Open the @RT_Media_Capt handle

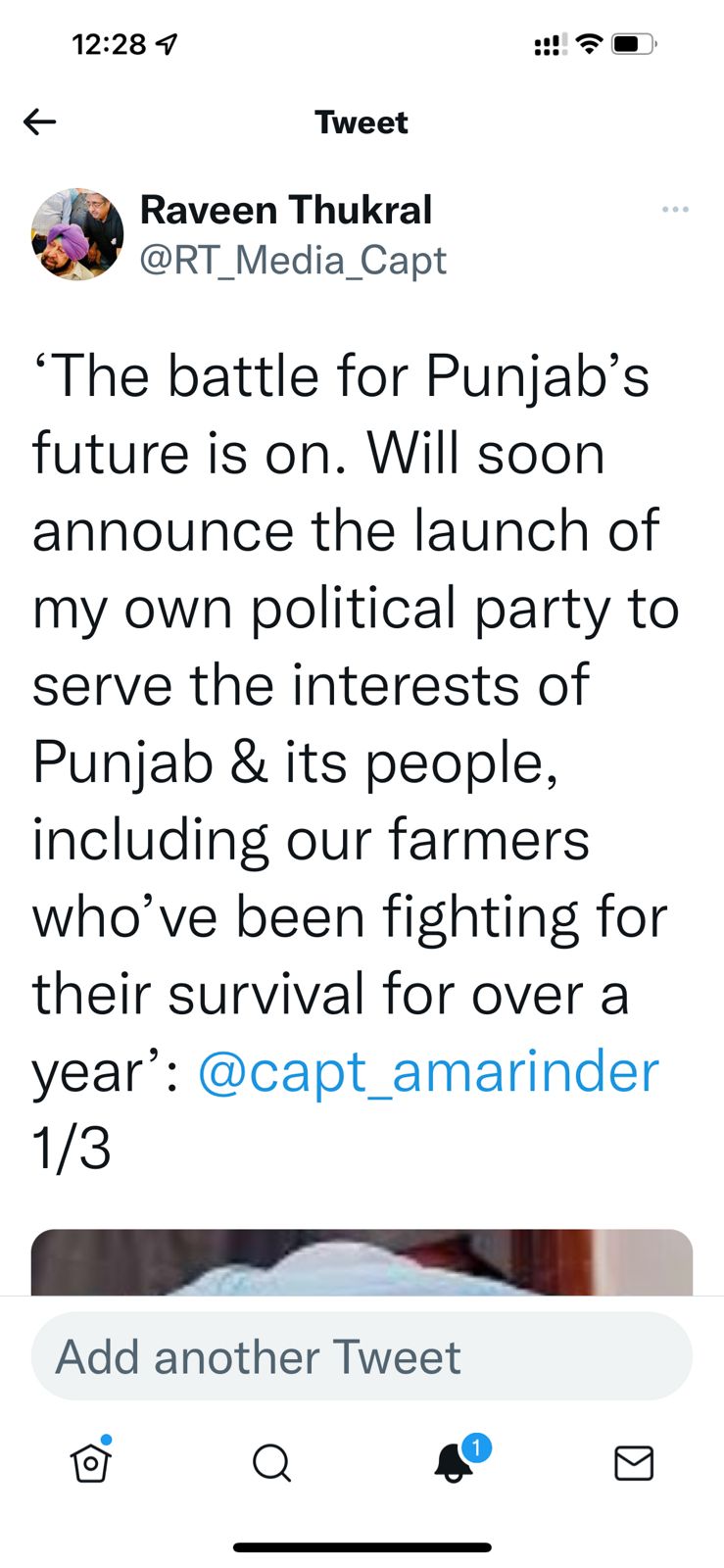(293, 261)
